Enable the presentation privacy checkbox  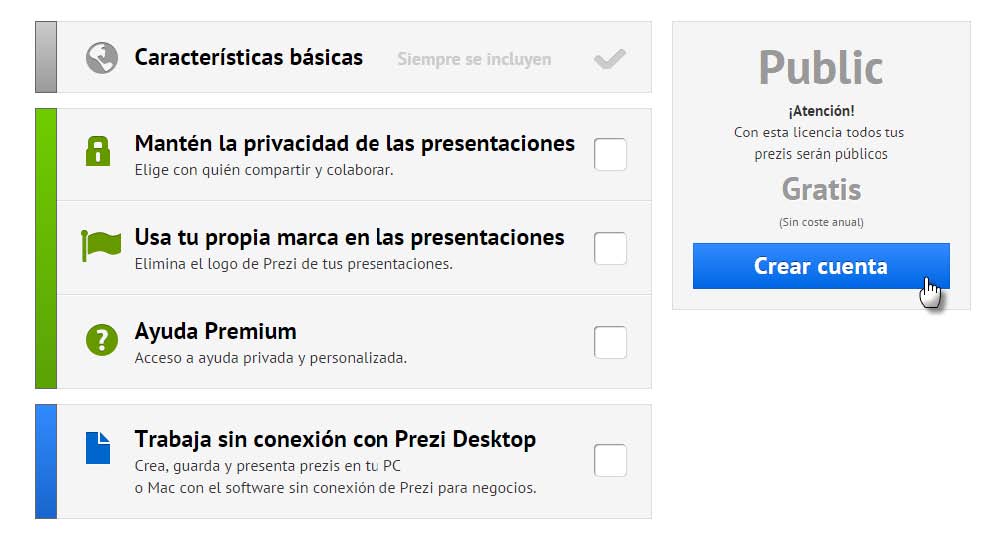point(610,155)
